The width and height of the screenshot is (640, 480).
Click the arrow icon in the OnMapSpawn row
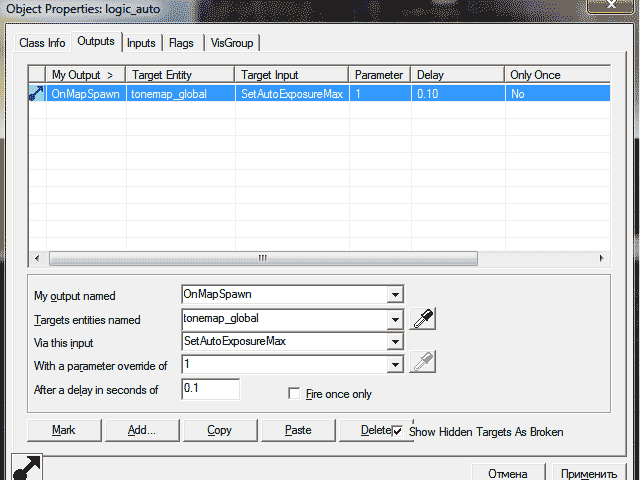[x=35, y=93]
